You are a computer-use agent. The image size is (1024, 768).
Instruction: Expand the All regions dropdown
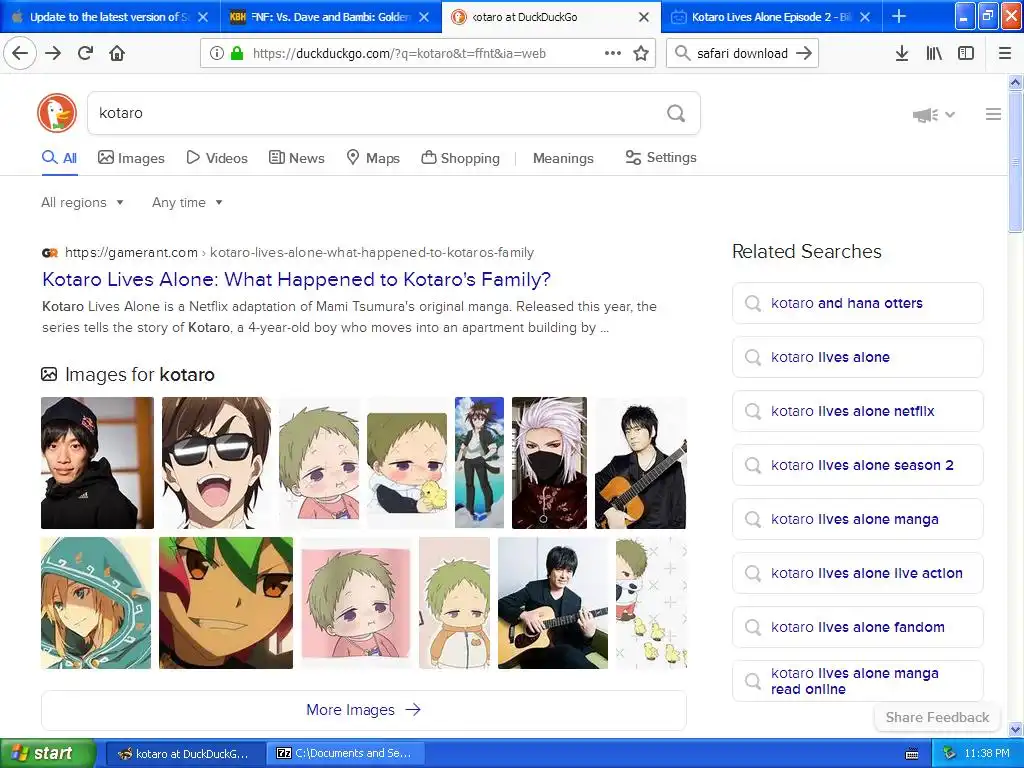click(82, 202)
